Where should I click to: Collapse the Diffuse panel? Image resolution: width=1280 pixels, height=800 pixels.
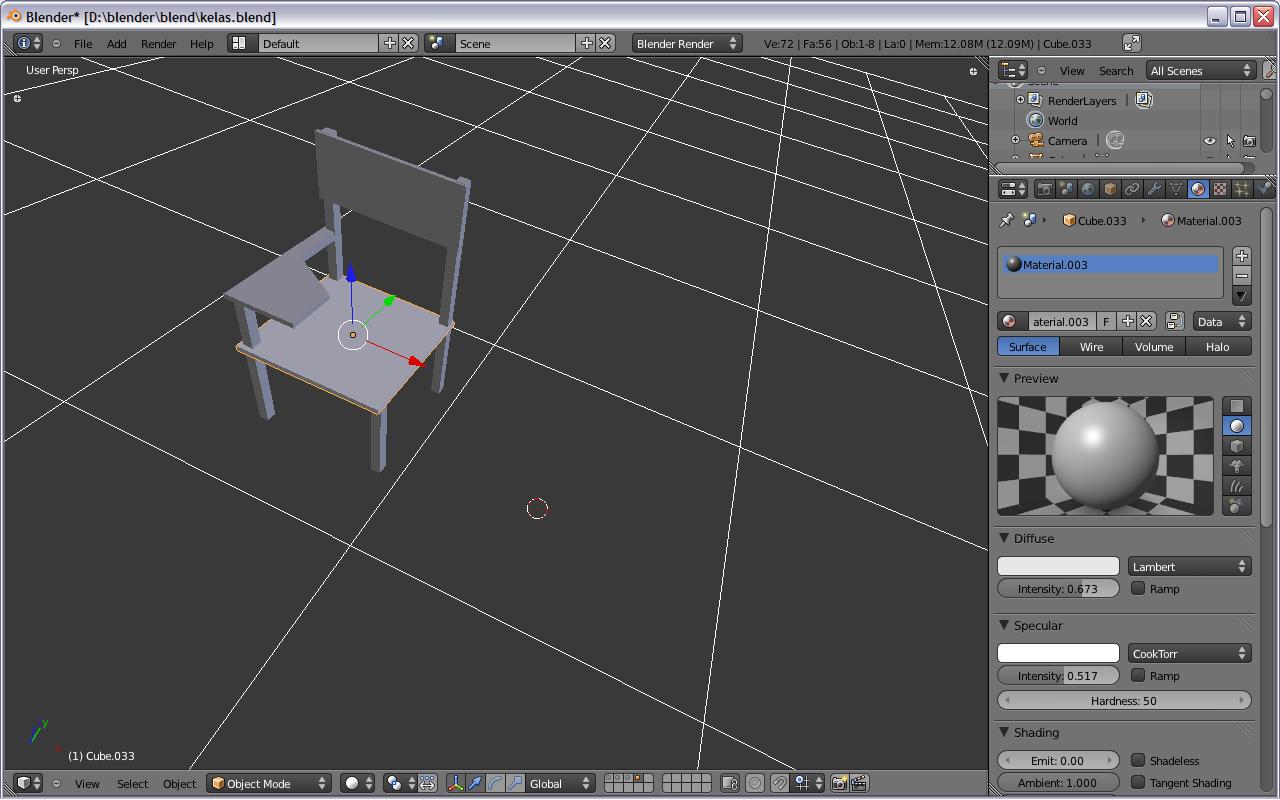[x=1004, y=538]
